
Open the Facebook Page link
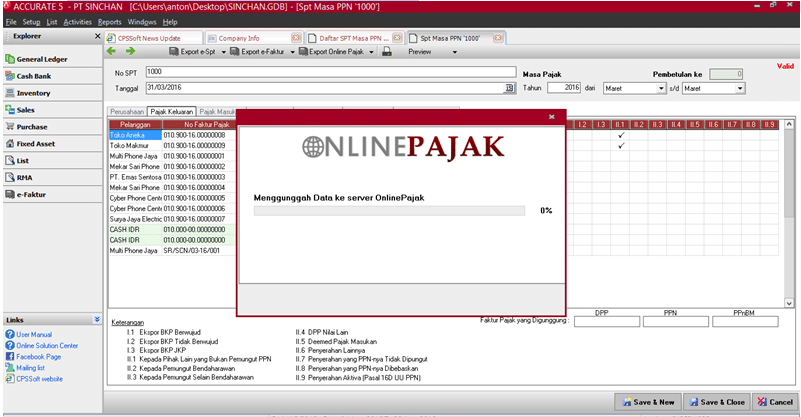click(38, 357)
